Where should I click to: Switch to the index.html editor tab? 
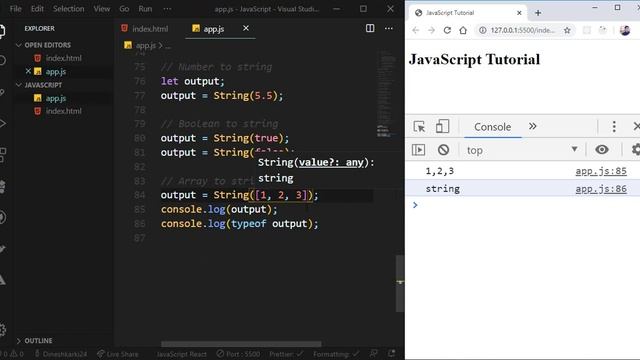(145, 29)
